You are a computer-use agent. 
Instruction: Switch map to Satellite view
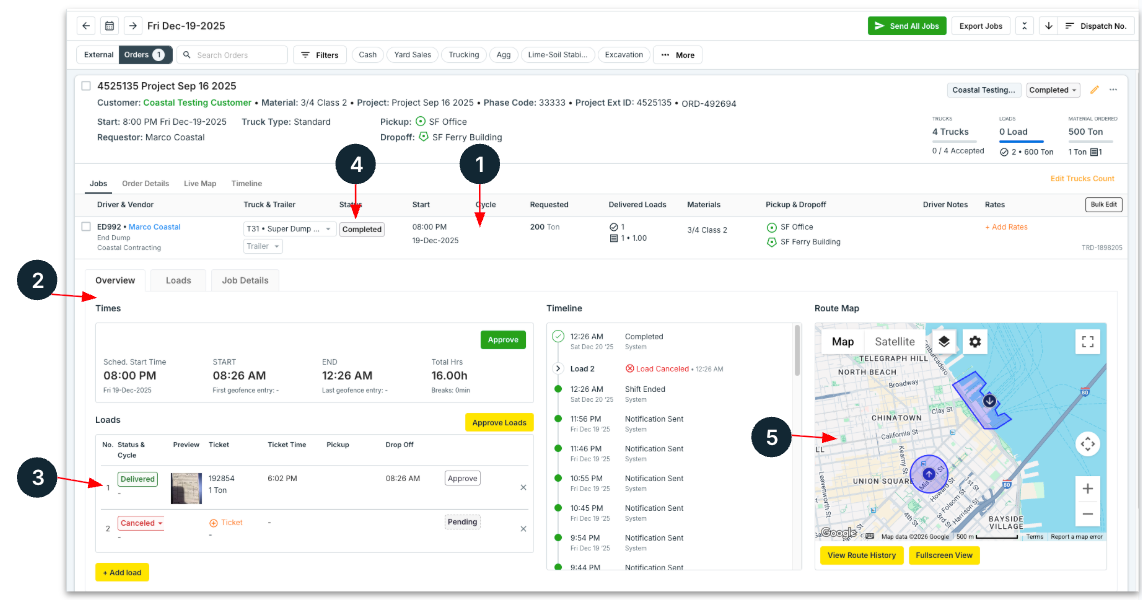pyautogui.click(x=894, y=342)
